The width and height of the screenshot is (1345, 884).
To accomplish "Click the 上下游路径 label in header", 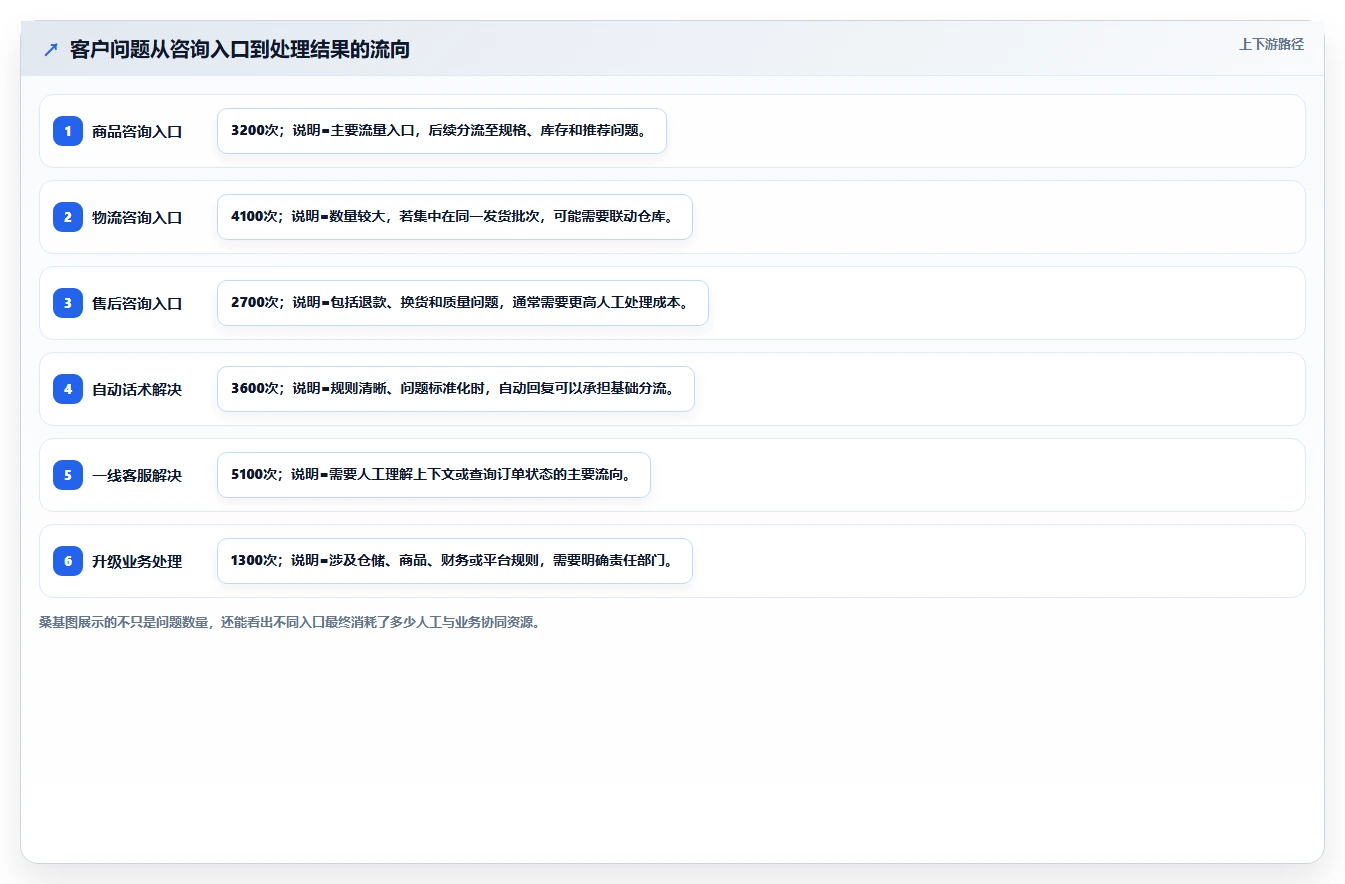I will click(x=1271, y=44).
